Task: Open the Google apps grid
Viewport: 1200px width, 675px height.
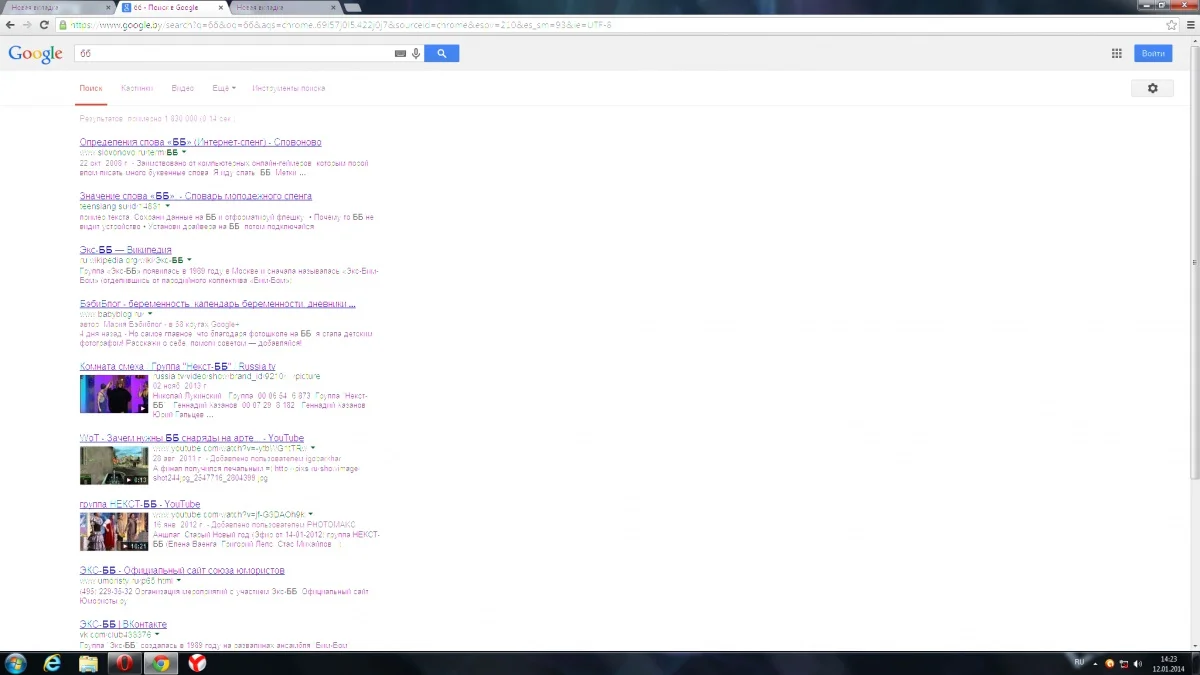Action: (x=1117, y=53)
